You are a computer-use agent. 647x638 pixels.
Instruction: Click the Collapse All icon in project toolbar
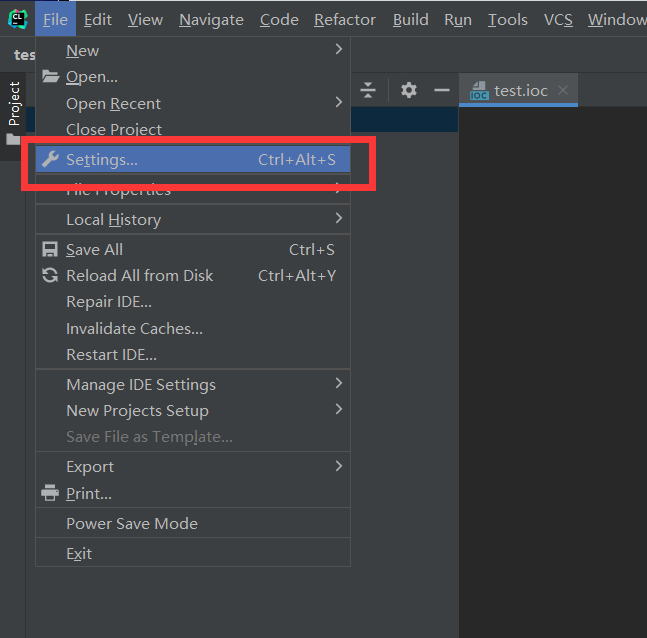point(368,90)
